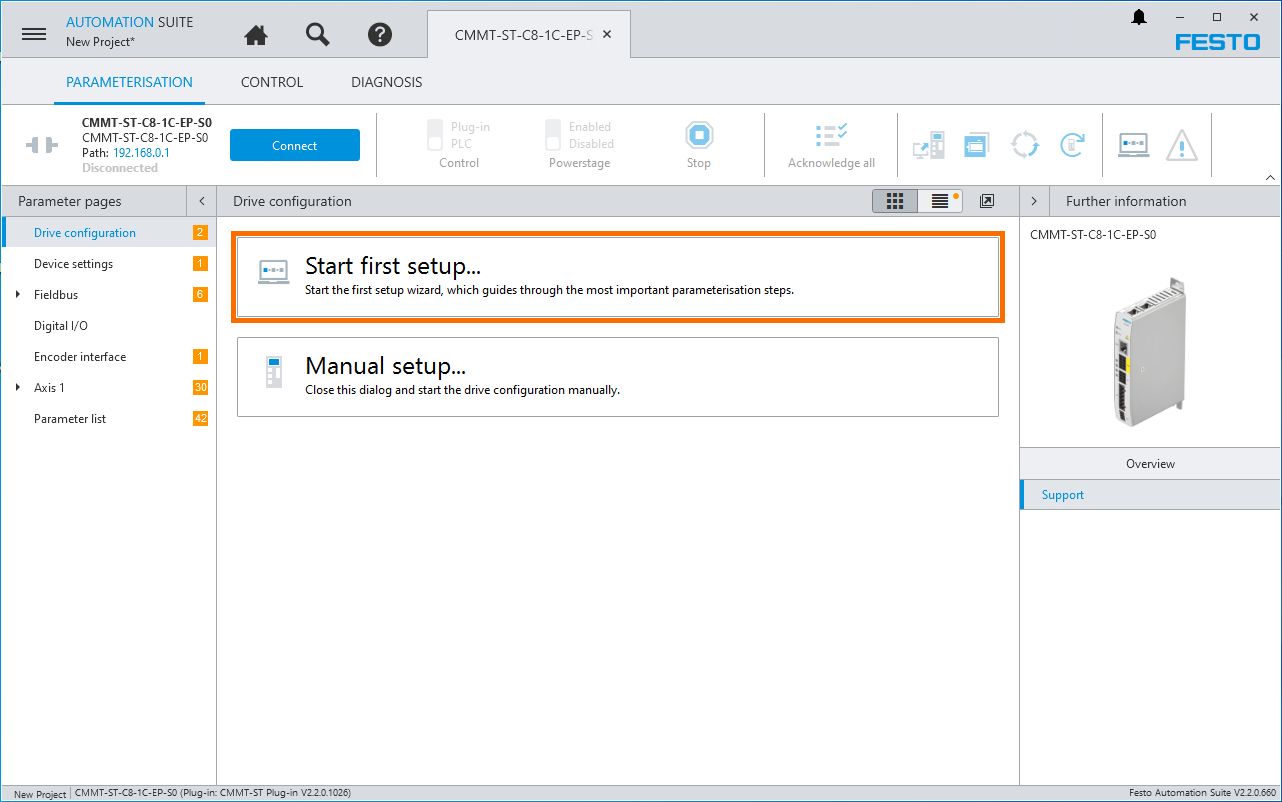This screenshot has width=1282, height=802.
Task: Open the search magnifier icon
Action: point(318,34)
